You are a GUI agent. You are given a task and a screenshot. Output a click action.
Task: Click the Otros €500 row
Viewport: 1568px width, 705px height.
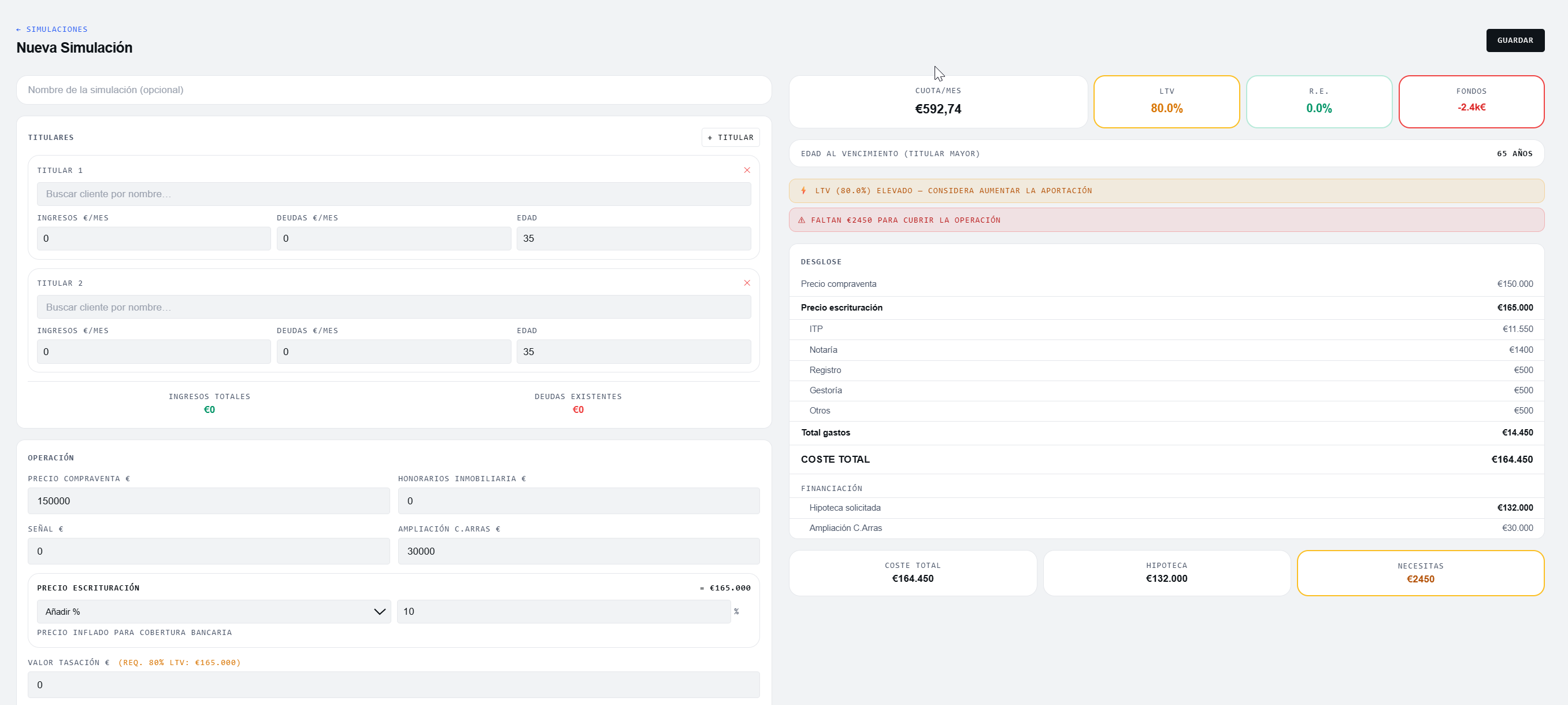pyautogui.click(x=1166, y=411)
